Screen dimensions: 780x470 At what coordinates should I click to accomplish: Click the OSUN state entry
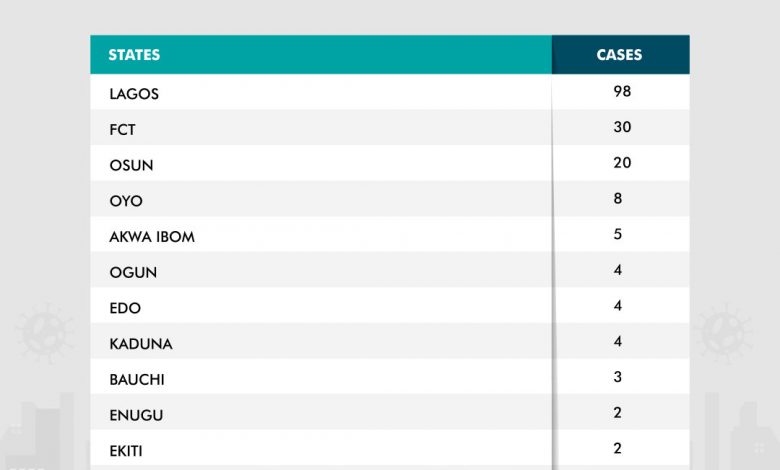click(131, 165)
